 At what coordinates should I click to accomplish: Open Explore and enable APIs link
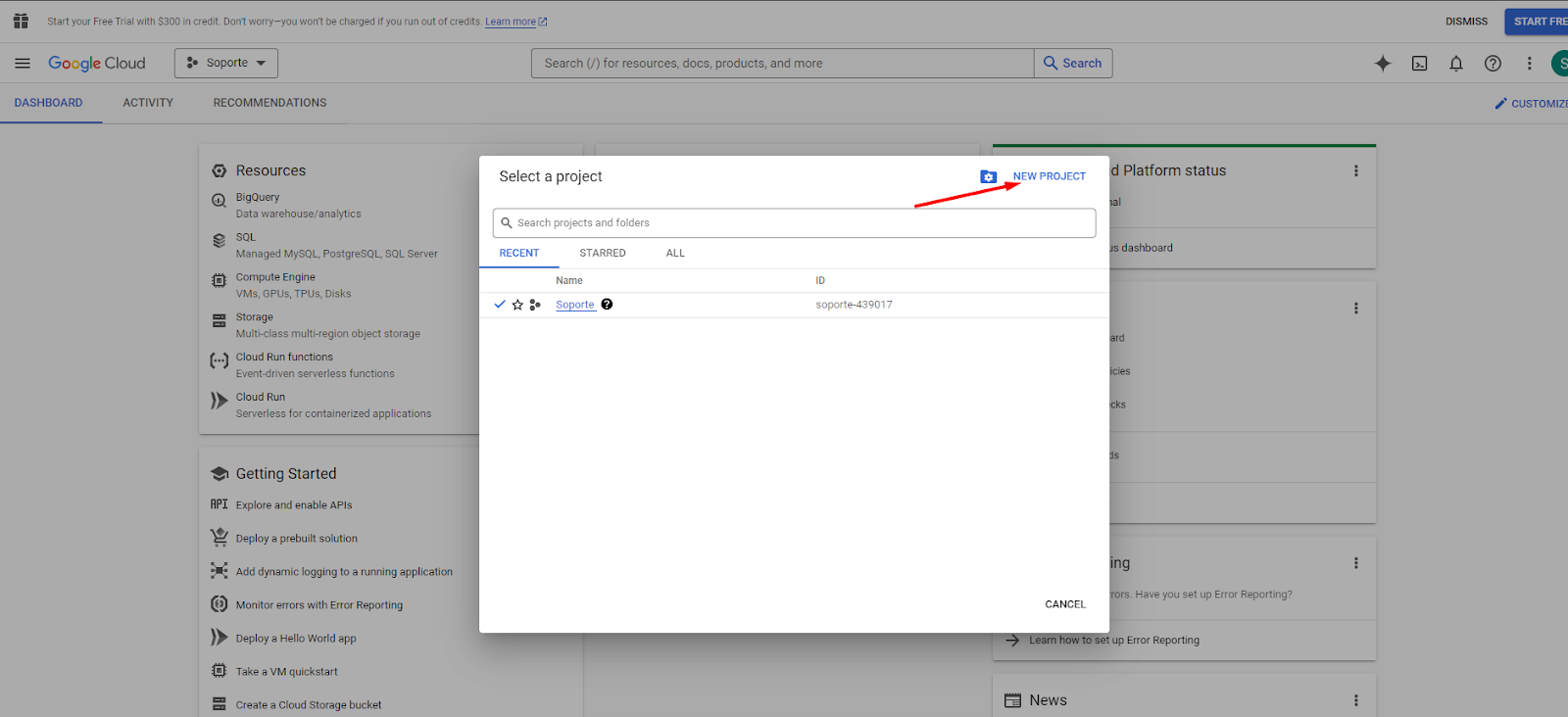(x=294, y=505)
